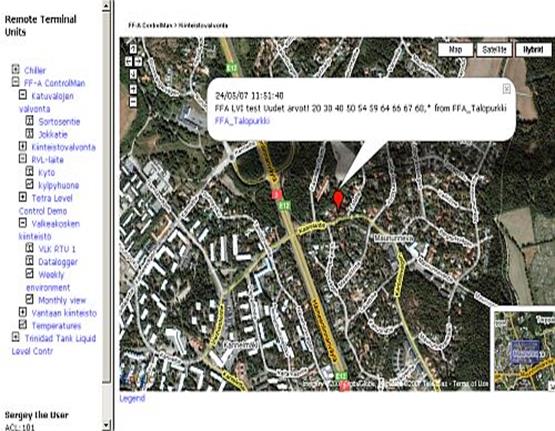This screenshot has height=431, width=555.
Task: Click the Remote Terminal Units heading
Action: (x=40, y=25)
